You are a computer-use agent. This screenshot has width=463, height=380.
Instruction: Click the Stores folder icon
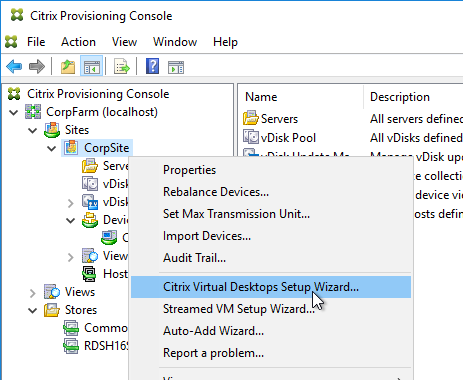(x=52, y=310)
